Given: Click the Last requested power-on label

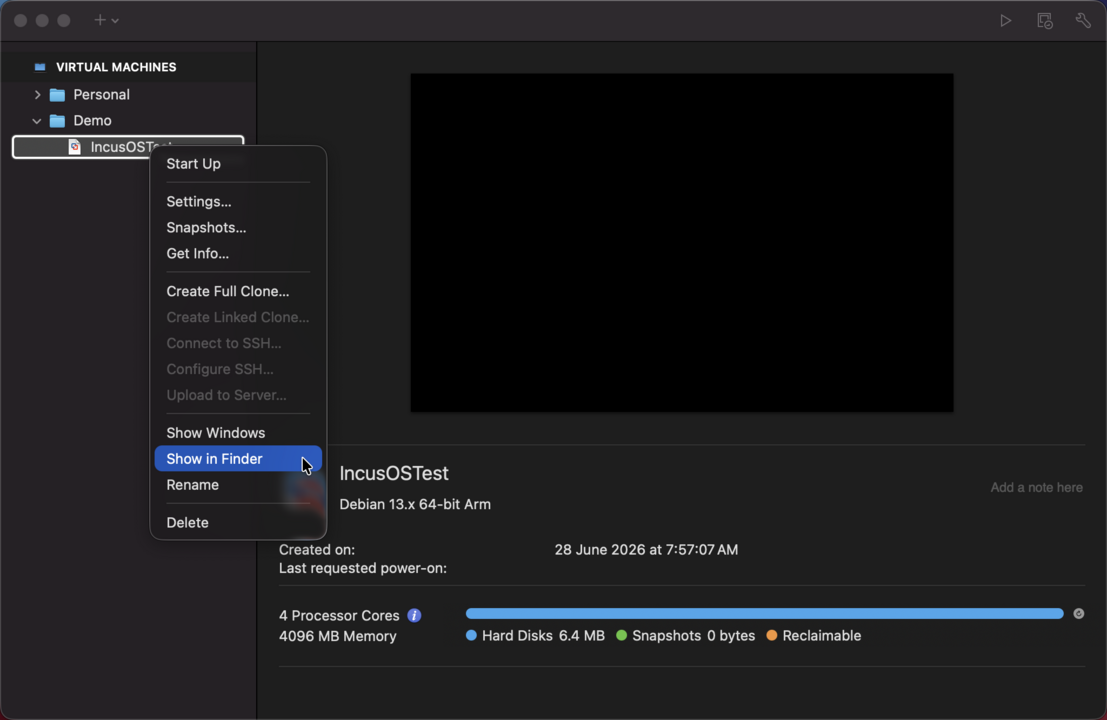Looking at the screenshot, I should pos(363,568).
